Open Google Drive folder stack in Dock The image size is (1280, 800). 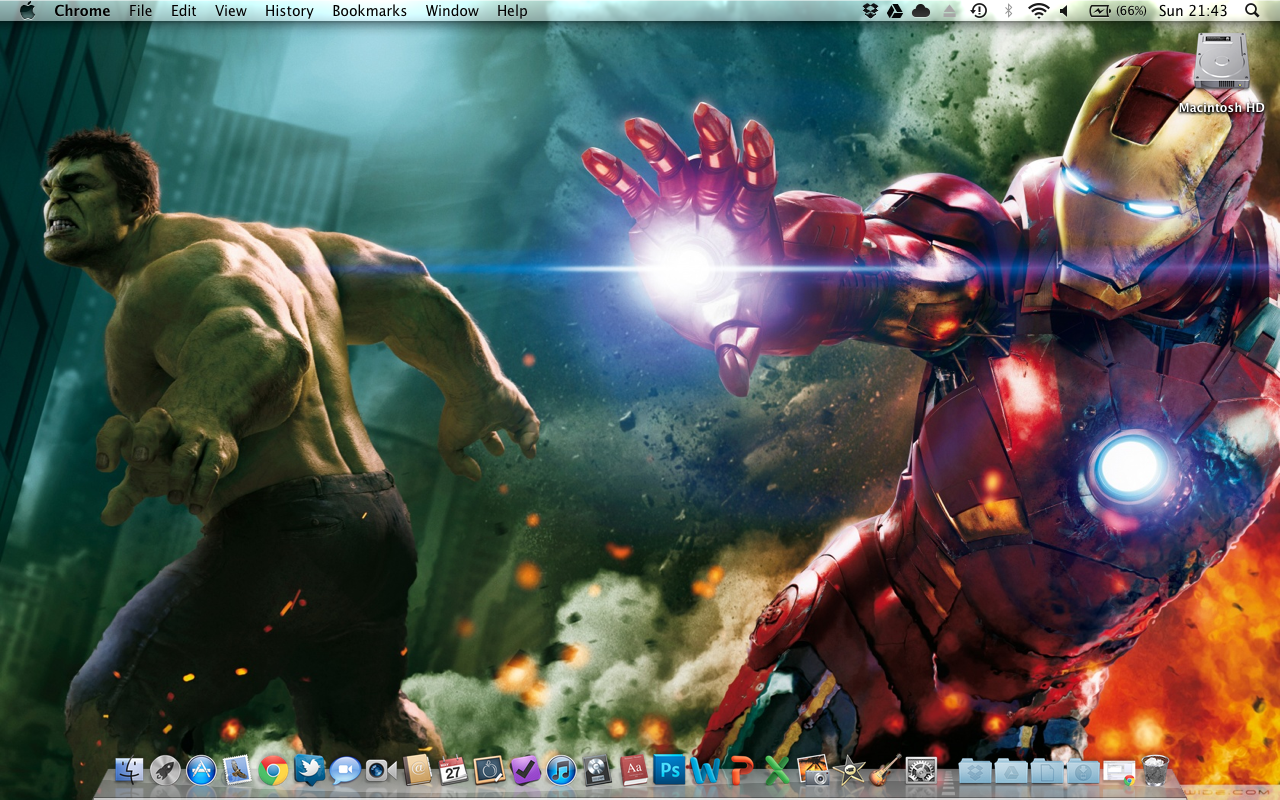tap(1011, 770)
